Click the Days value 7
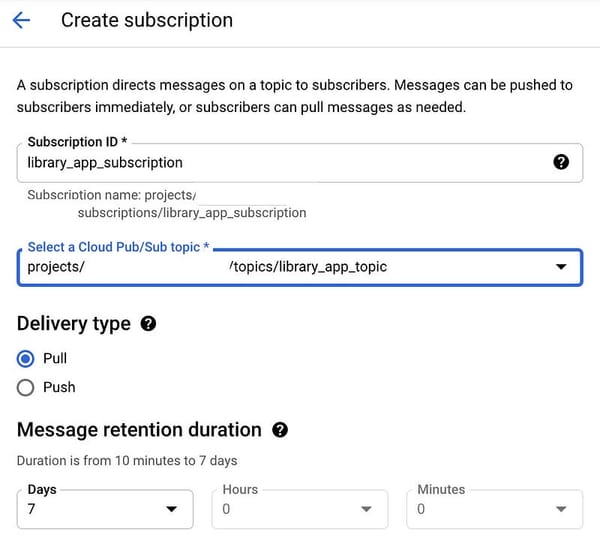This screenshot has width=600, height=545. tap(32, 510)
